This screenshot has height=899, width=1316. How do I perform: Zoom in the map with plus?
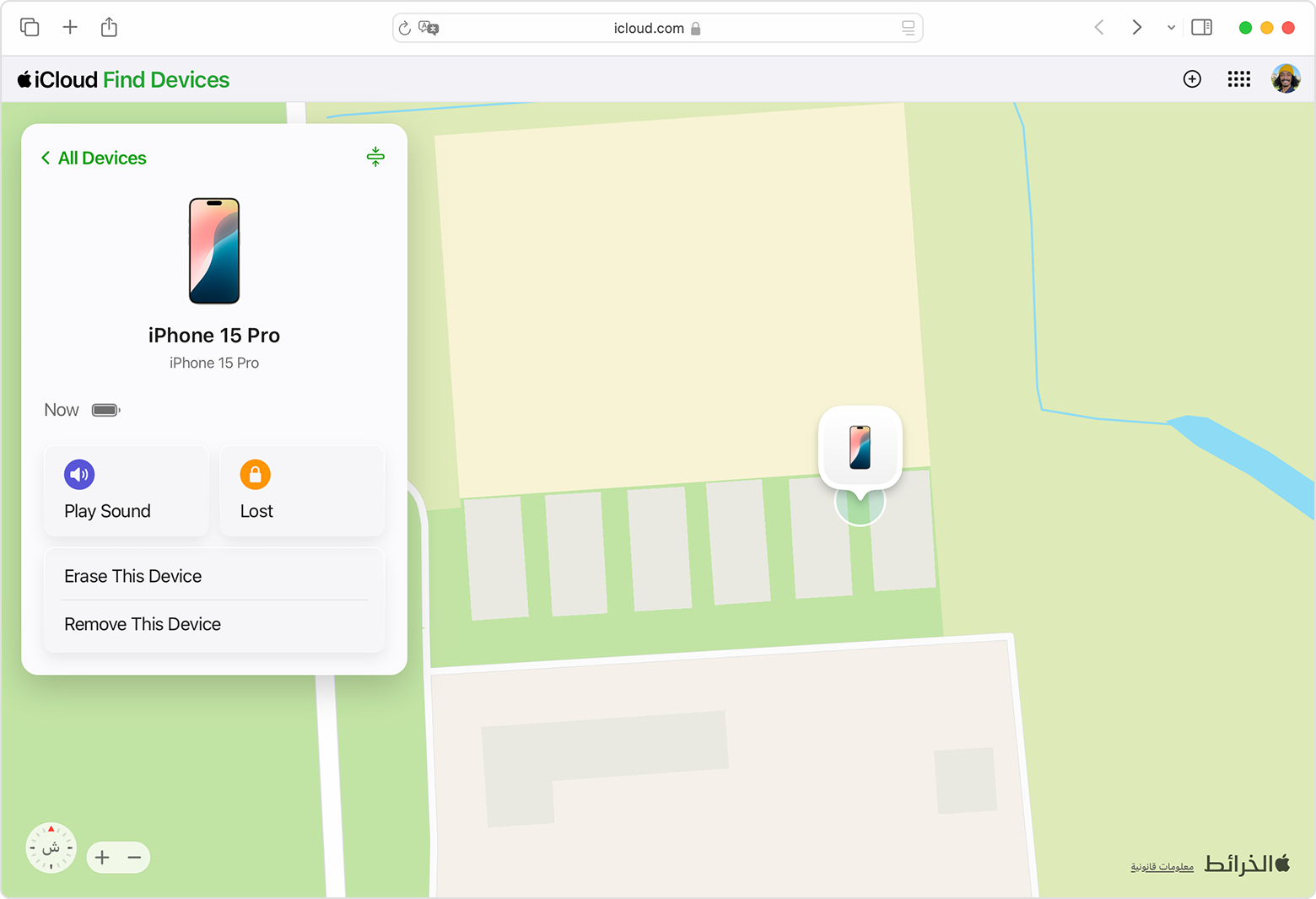pyautogui.click(x=102, y=858)
